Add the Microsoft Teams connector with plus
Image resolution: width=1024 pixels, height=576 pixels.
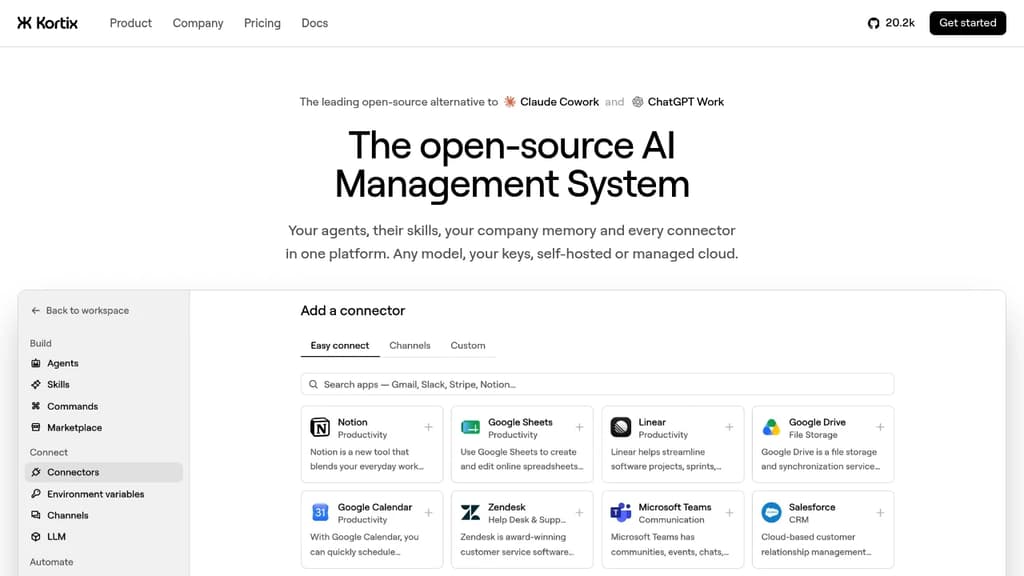pos(729,513)
